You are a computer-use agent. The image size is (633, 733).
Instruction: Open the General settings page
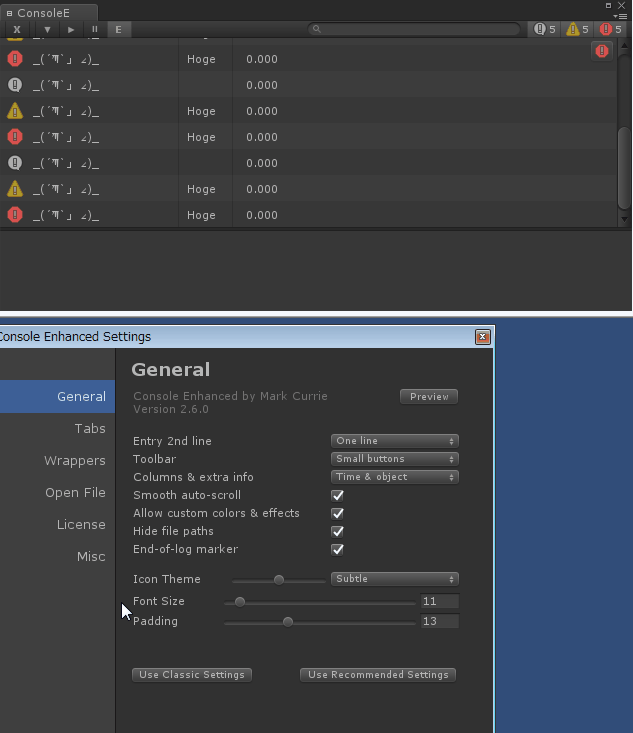click(57, 396)
